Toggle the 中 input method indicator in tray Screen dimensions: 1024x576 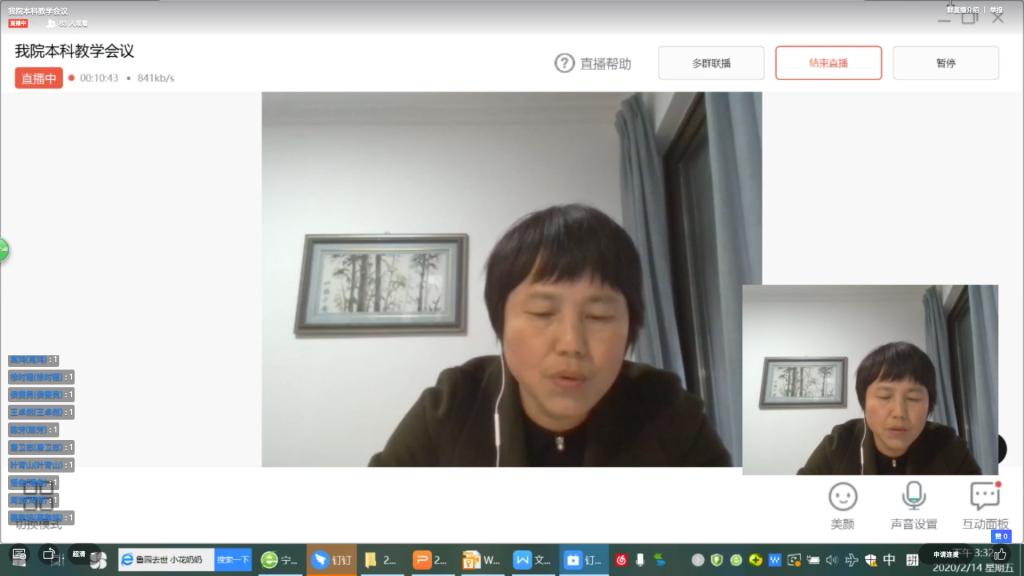[x=889, y=560]
